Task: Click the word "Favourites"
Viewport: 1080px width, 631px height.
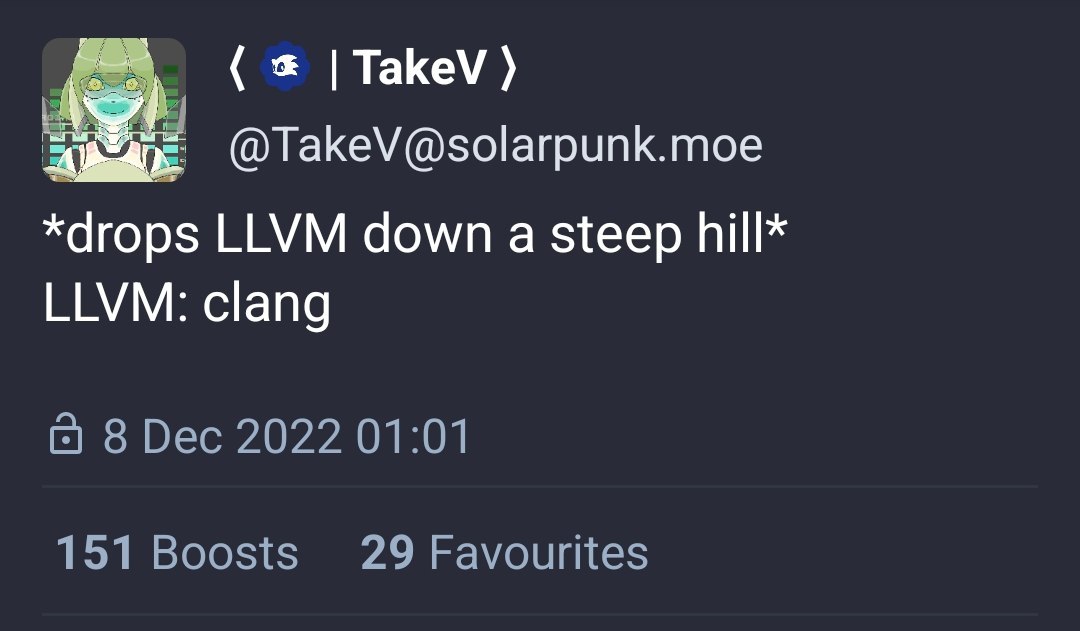Action: pos(538,553)
